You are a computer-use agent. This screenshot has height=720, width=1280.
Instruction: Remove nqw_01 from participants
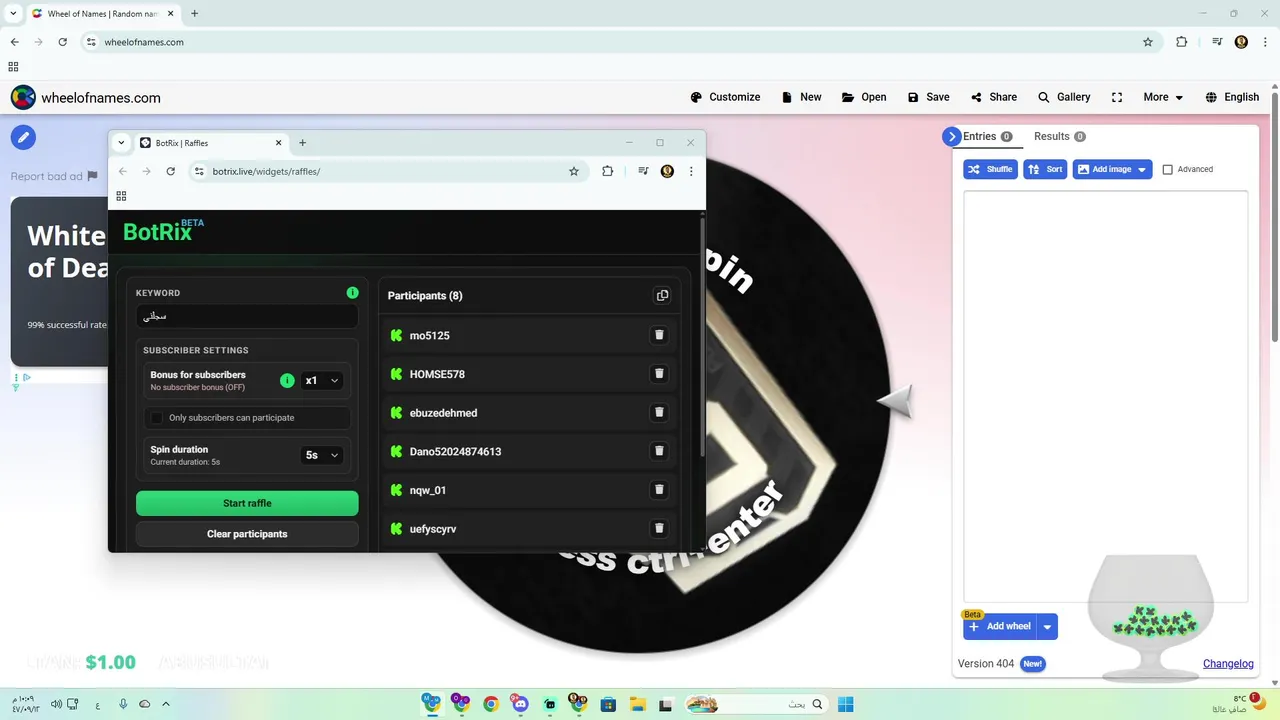(x=659, y=490)
